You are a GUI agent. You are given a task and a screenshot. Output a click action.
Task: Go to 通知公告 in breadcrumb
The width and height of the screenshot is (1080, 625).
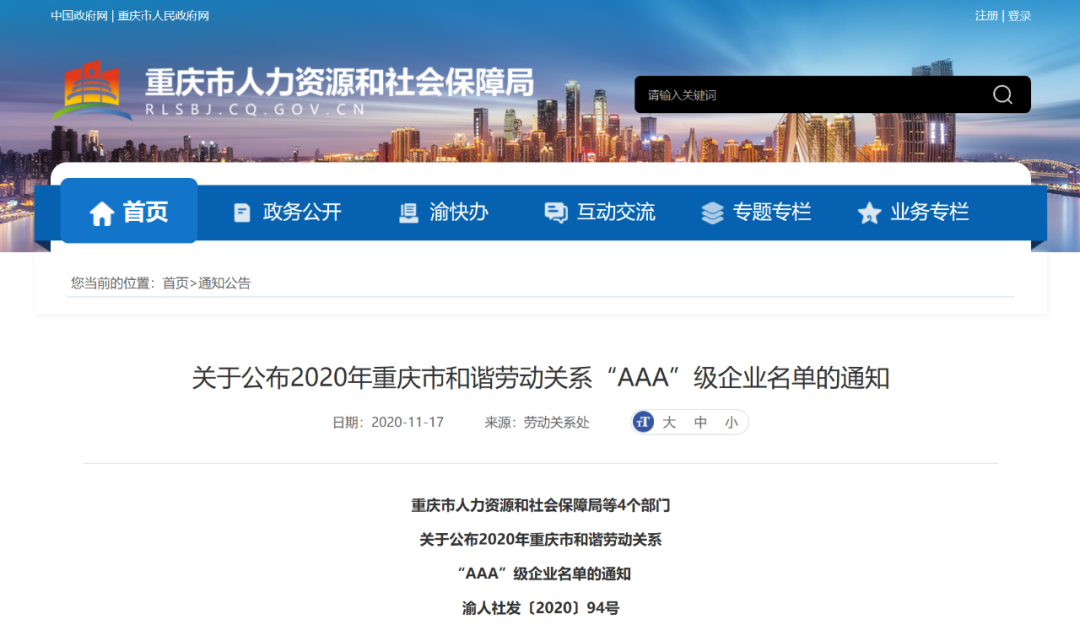[x=224, y=283]
